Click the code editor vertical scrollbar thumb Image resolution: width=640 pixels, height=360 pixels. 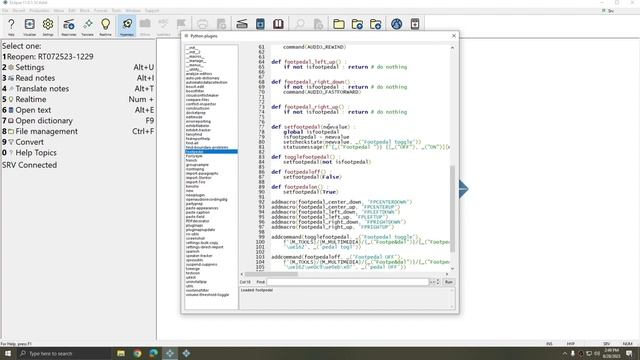point(452,209)
